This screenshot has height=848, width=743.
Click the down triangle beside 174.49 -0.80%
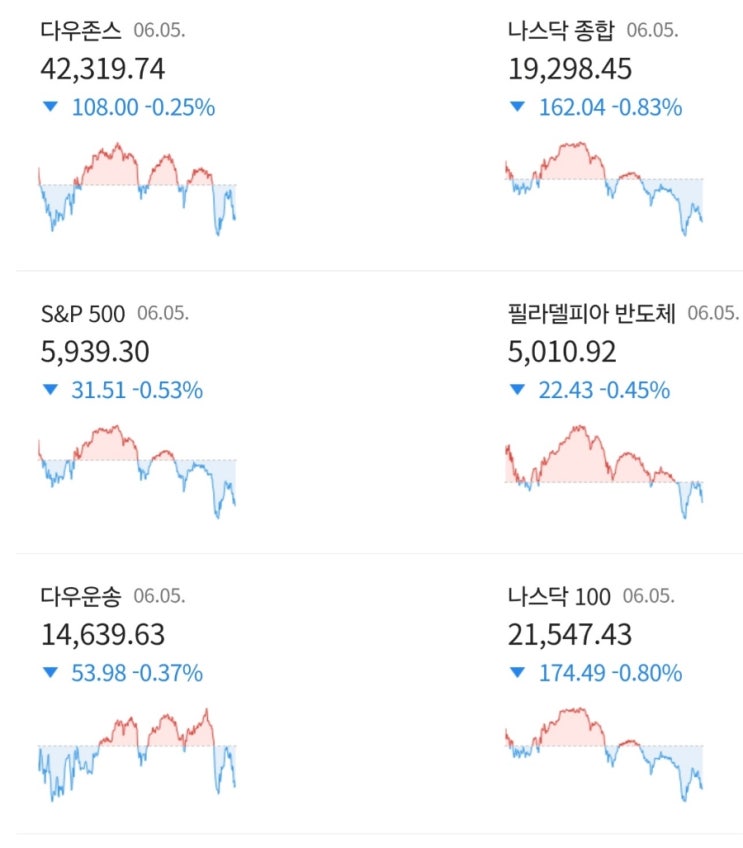click(517, 673)
